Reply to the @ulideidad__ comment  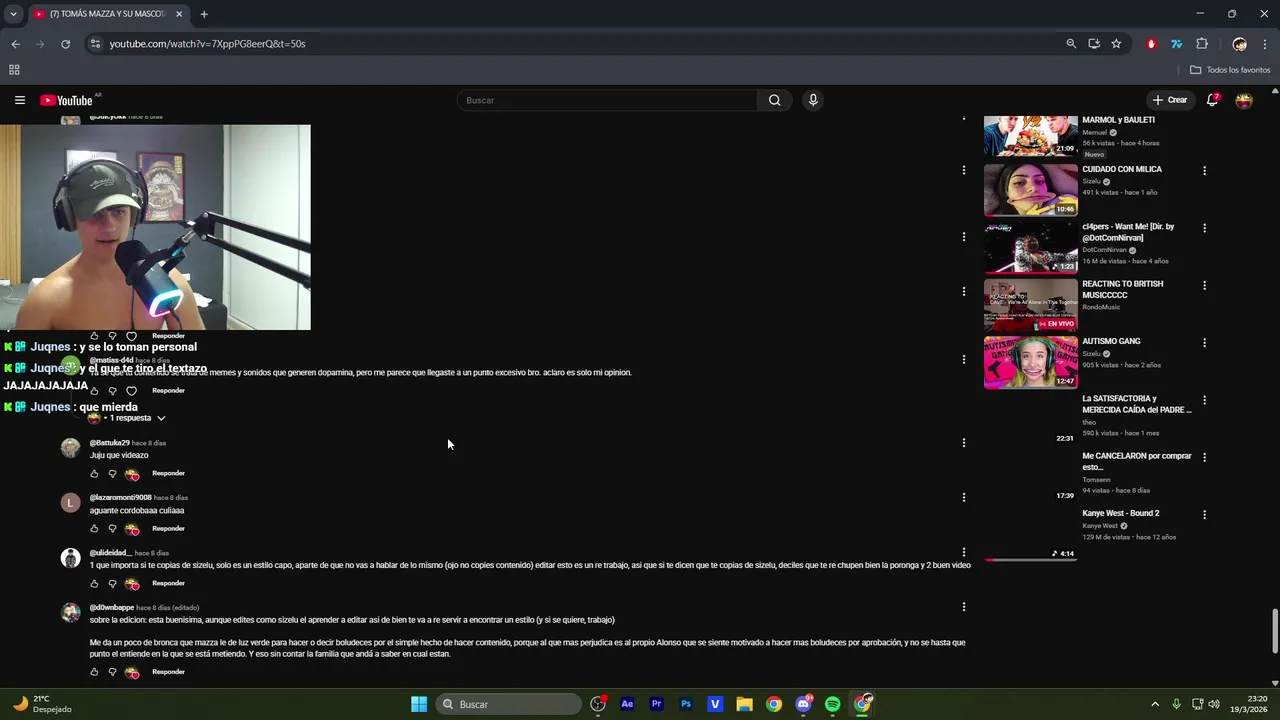point(168,584)
